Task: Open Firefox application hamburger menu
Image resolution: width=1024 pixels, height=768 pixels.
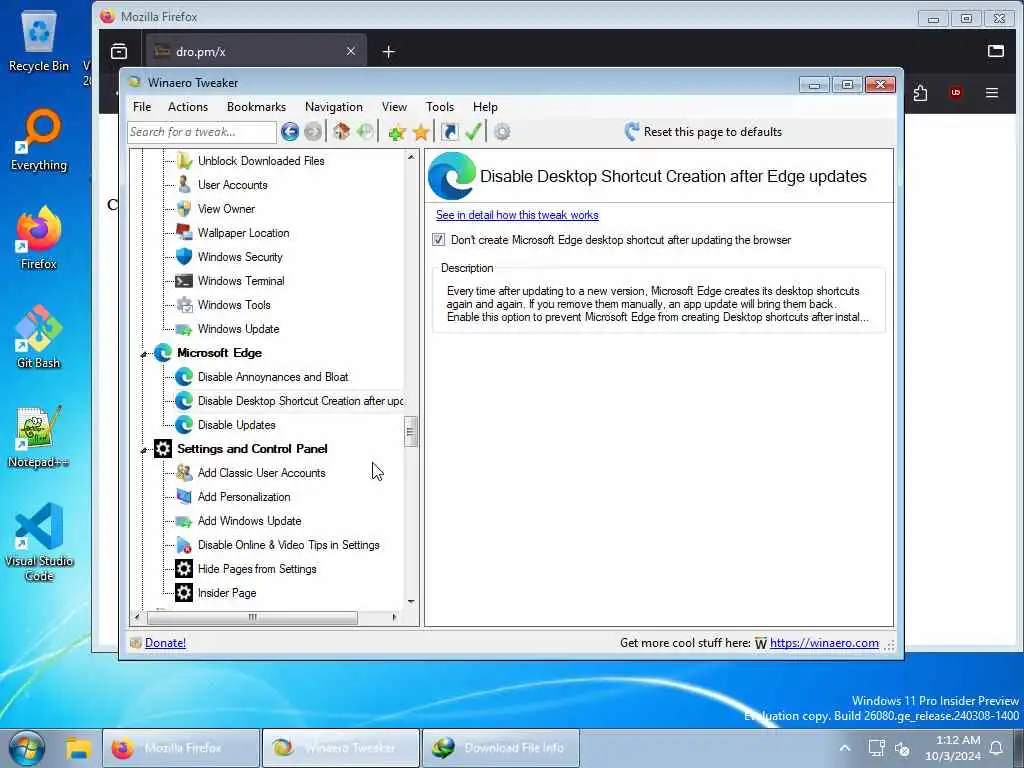Action: [x=991, y=93]
